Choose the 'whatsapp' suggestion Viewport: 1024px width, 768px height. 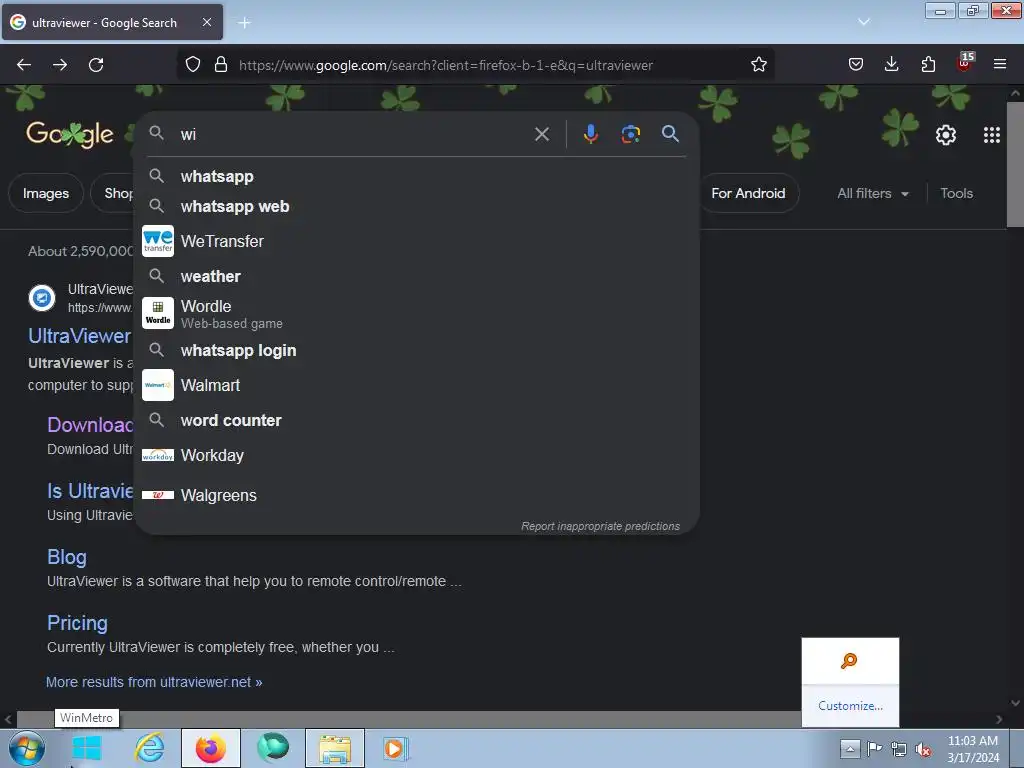click(417, 176)
